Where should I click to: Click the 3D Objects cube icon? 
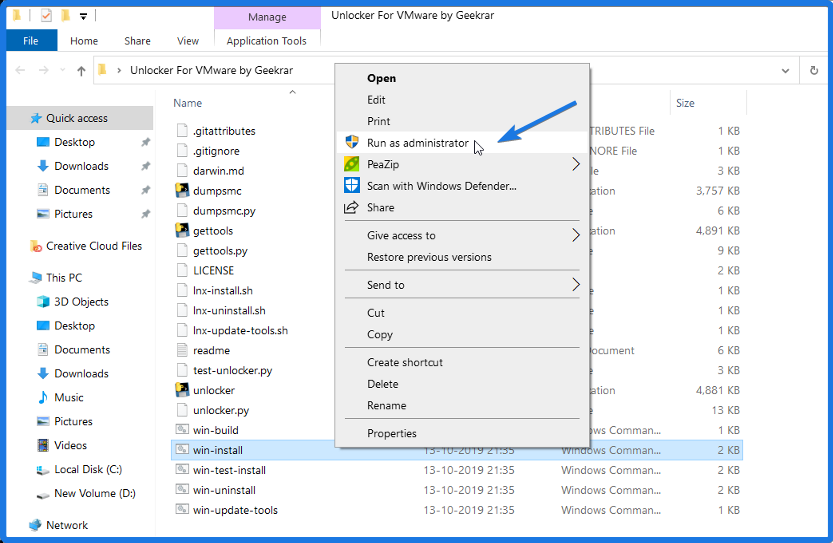point(43,301)
